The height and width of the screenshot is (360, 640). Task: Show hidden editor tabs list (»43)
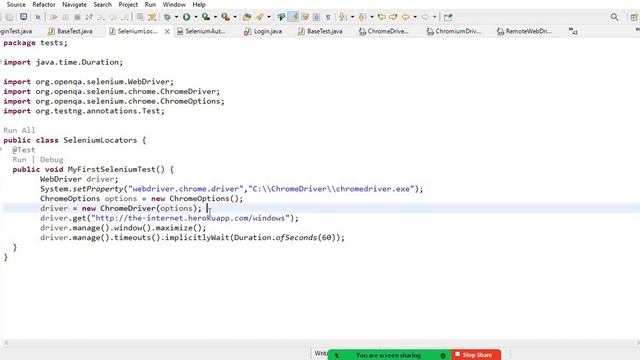(573, 31)
